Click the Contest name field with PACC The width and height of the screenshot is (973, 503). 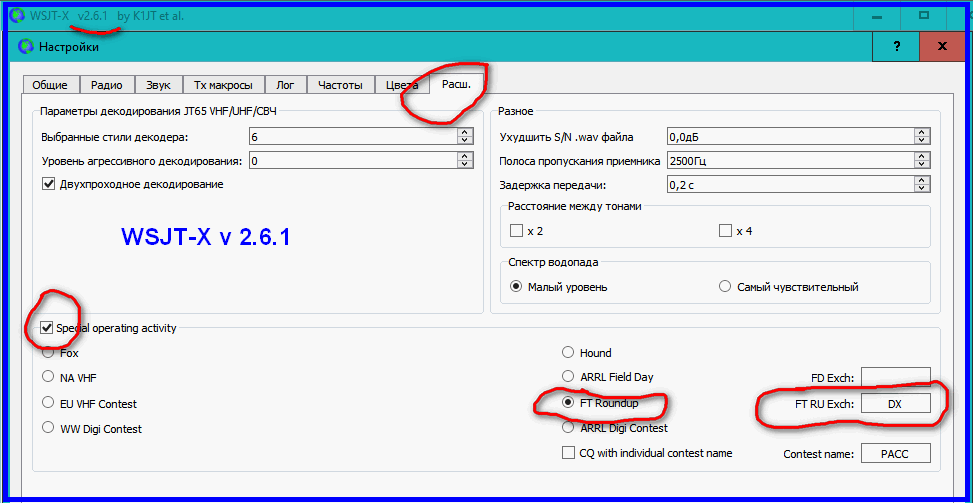pyautogui.click(x=895, y=453)
